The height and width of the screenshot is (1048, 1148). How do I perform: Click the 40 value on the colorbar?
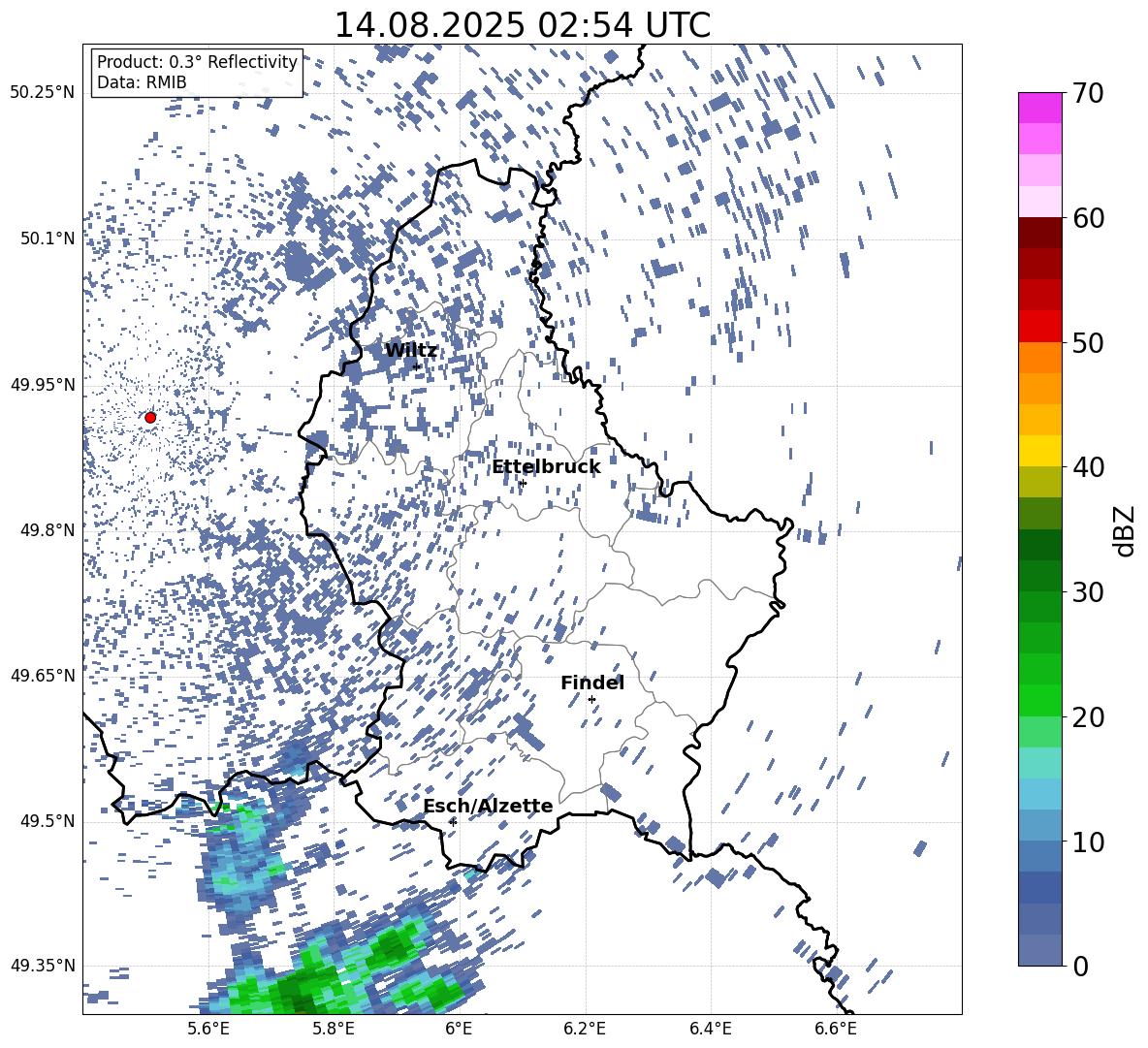(x=1087, y=467)
